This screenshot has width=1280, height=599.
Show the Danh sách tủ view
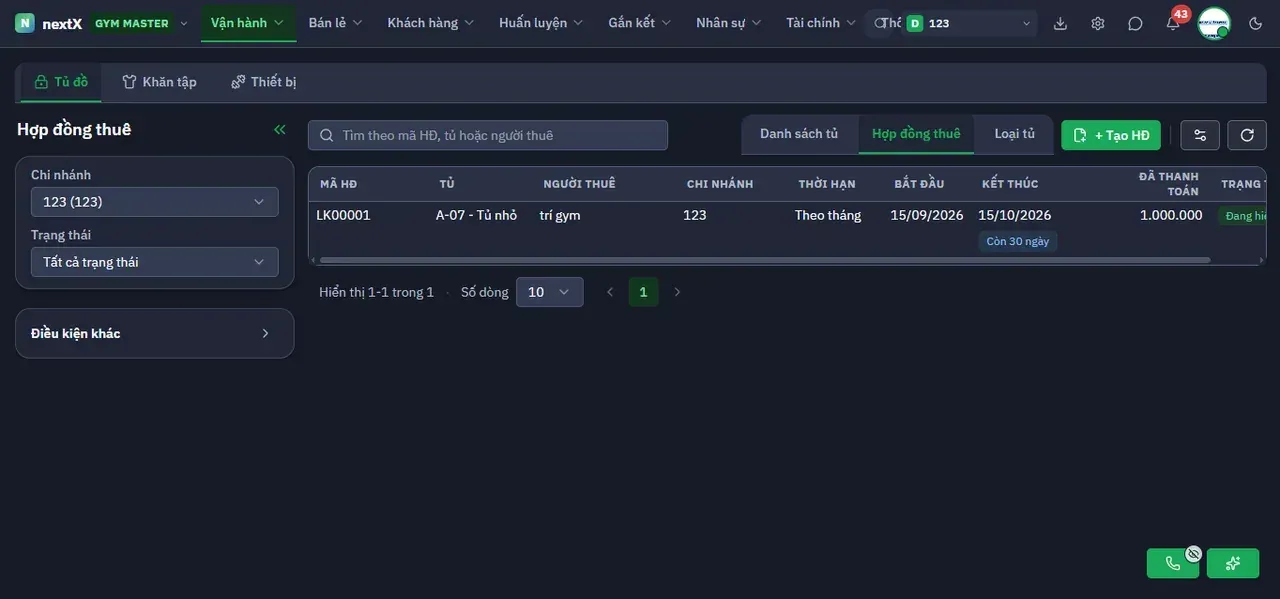[799, 134]
